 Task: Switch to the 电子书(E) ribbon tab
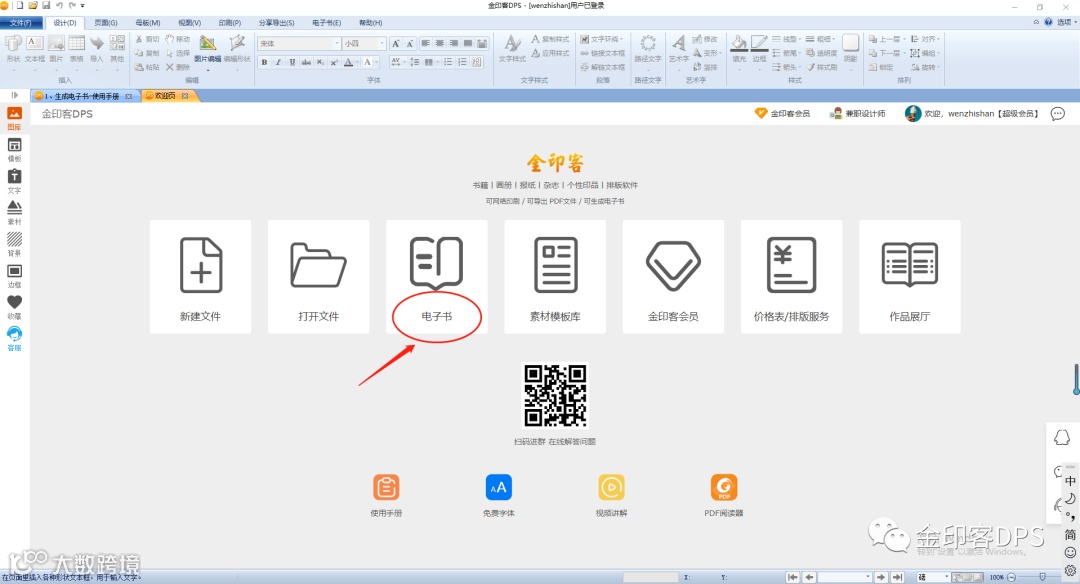click(326, 23)
